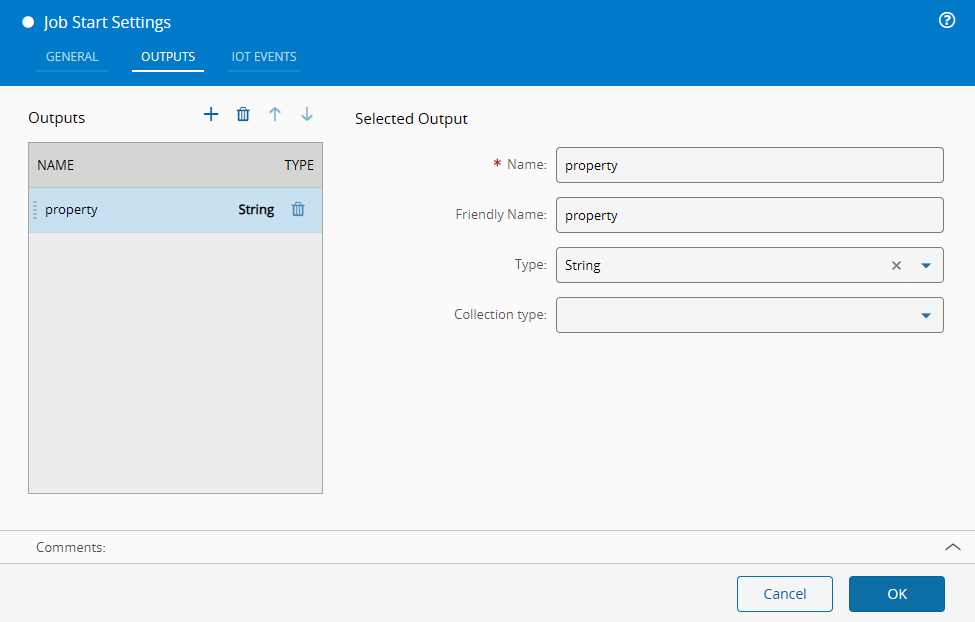
Task: Move selected output down with arrow
Action: (x=307, y=115)
